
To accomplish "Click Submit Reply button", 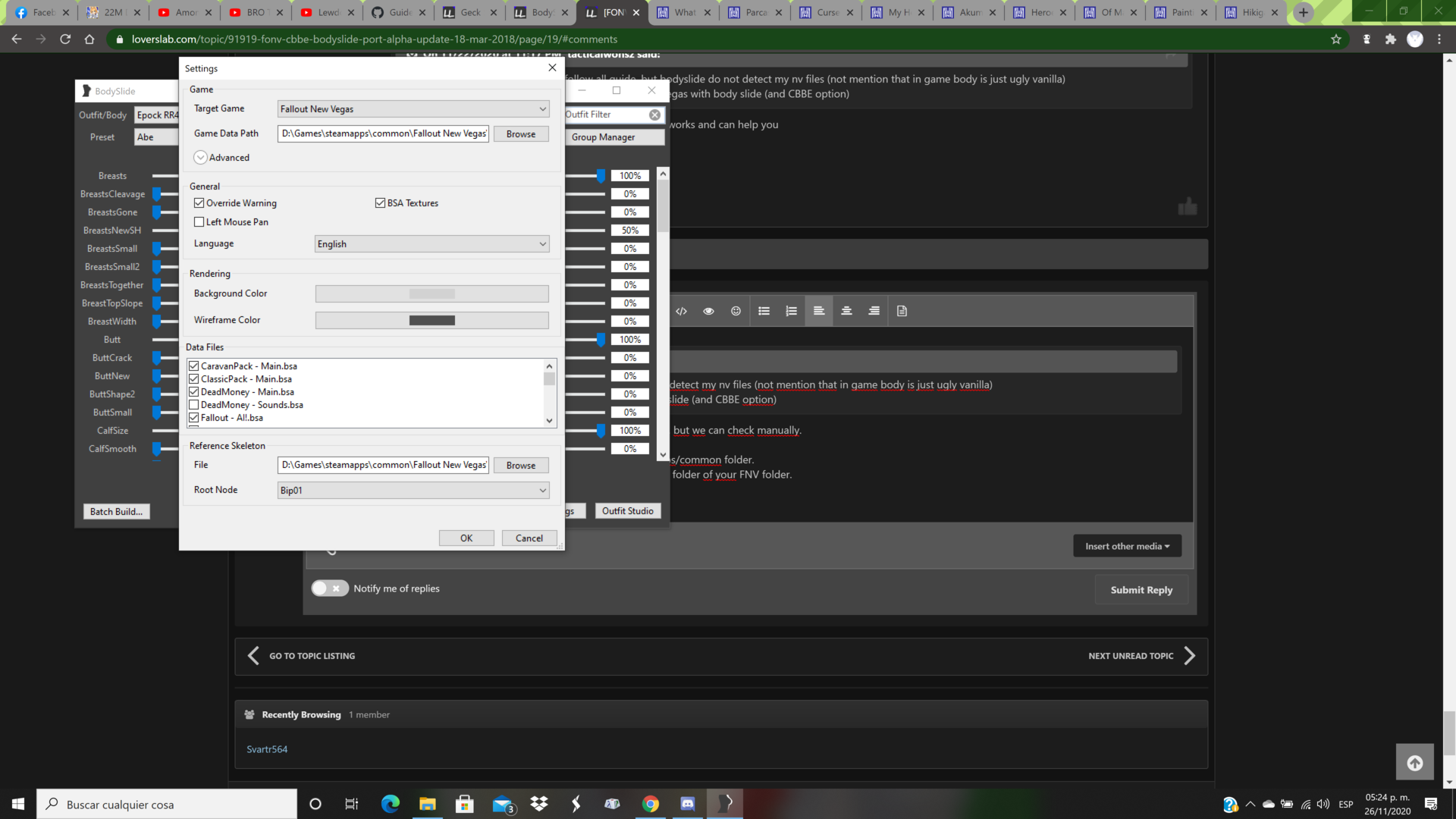I will coord(1141,590).
